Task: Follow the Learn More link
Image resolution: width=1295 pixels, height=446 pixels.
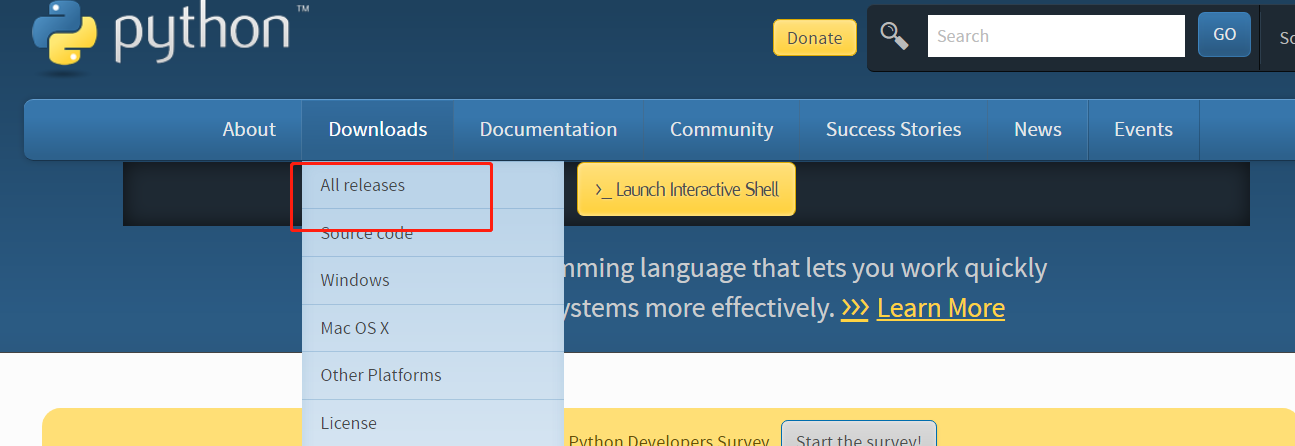Action: coord(941,308)
